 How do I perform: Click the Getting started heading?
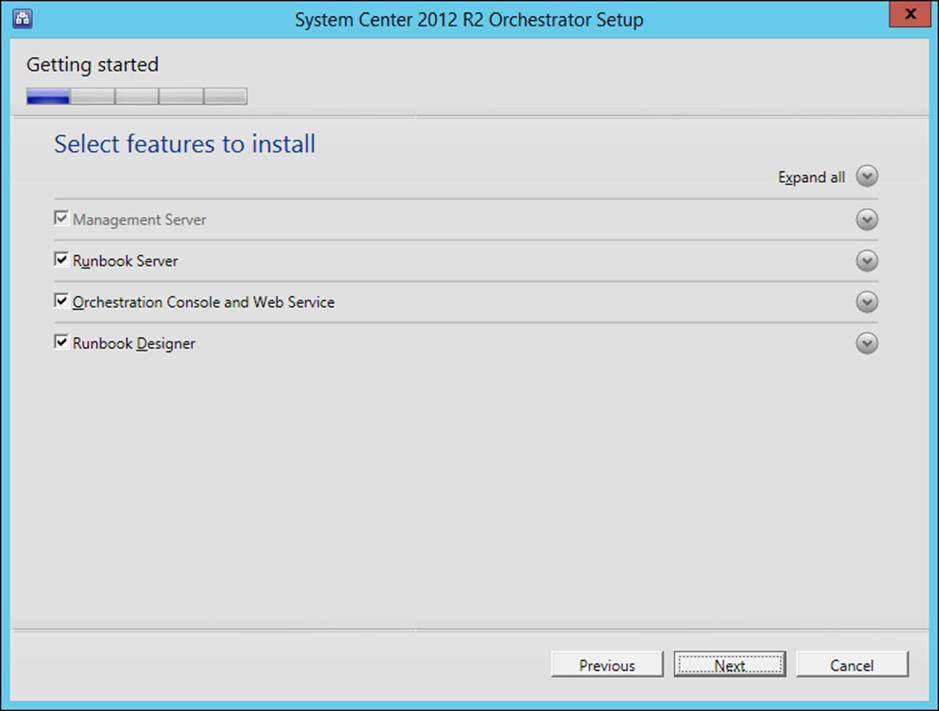(x=93, y=65)
